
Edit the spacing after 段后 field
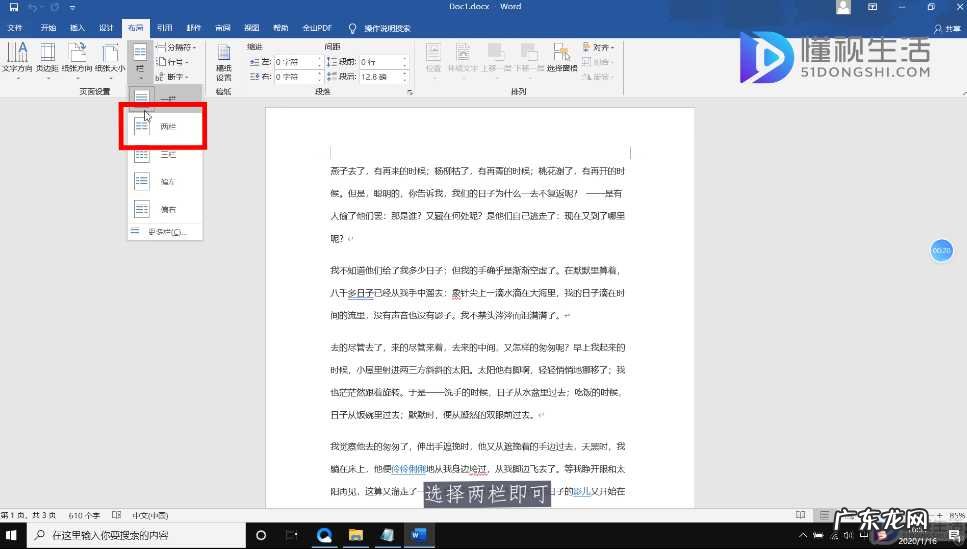(x=384, y=76)
